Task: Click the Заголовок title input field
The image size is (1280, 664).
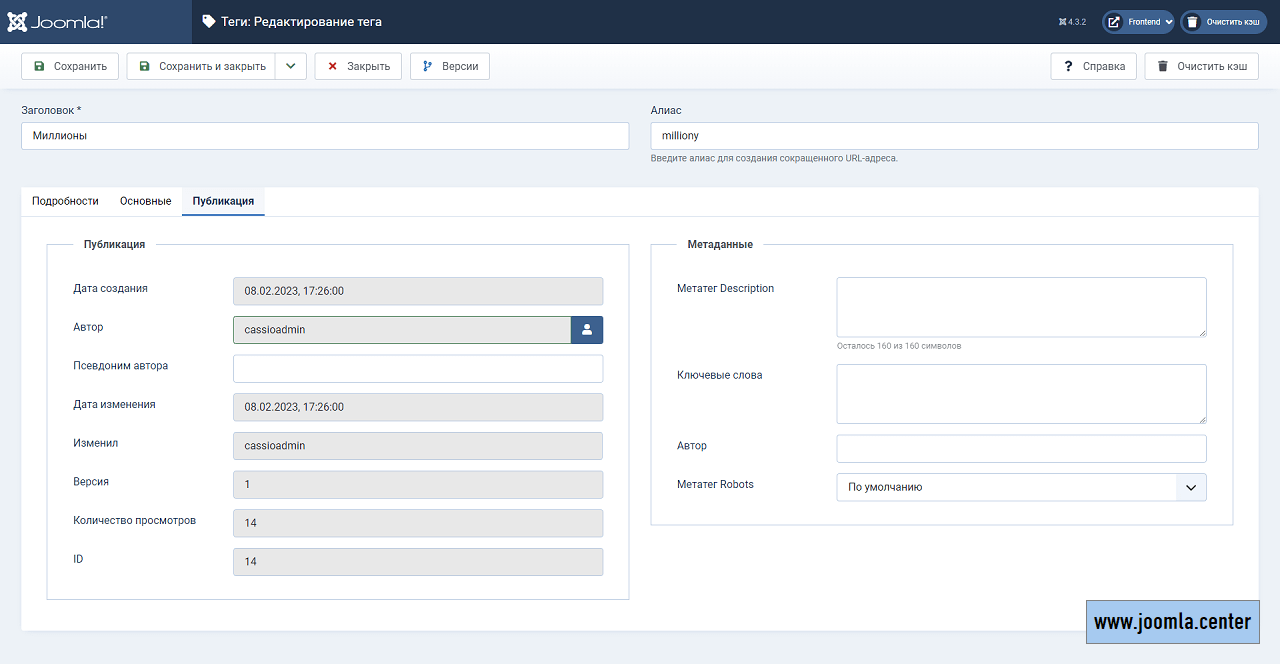Action: (325, 136)
